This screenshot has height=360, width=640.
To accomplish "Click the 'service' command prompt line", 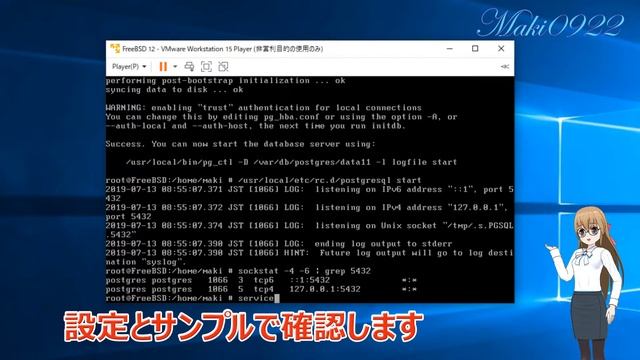I will click(193, 298).
